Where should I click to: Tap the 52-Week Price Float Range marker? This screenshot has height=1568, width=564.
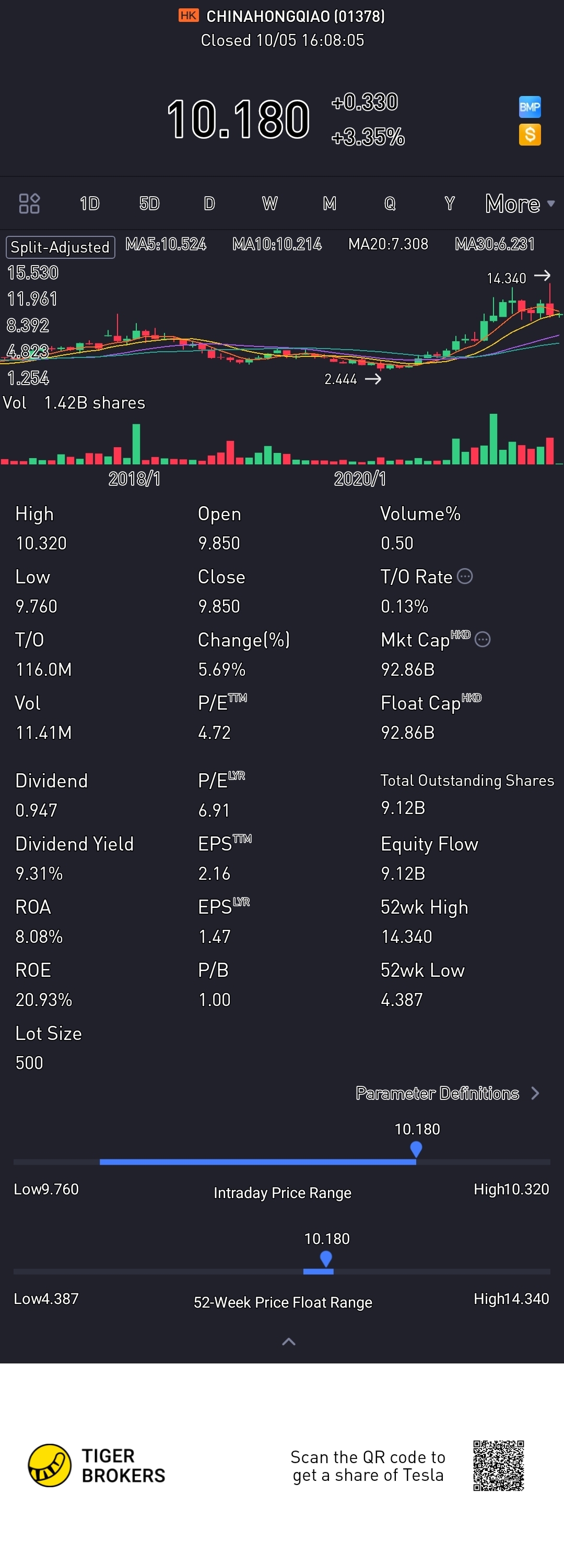pos(326,1258)
